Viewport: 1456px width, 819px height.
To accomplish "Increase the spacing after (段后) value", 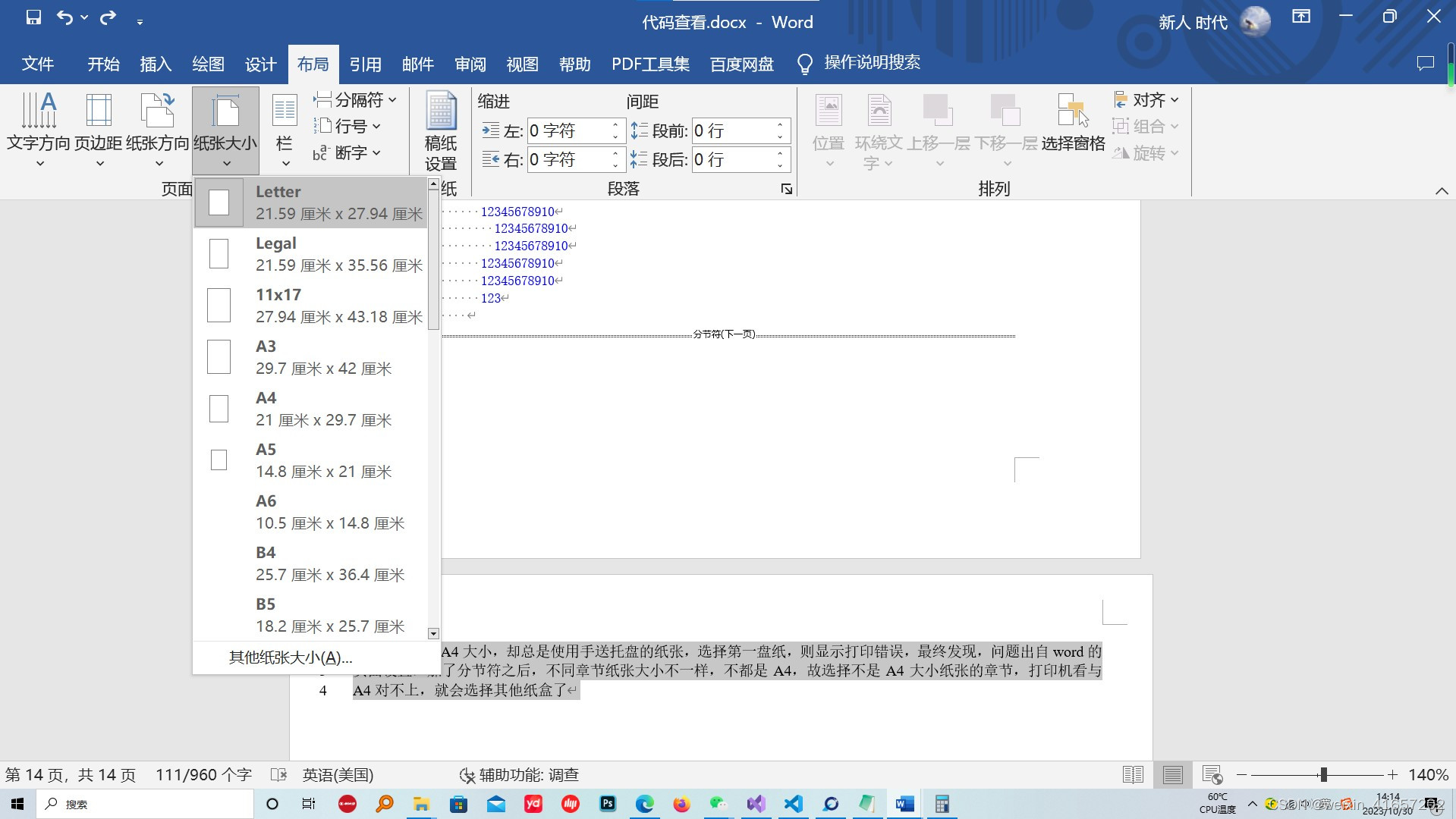I will [781, 154].
